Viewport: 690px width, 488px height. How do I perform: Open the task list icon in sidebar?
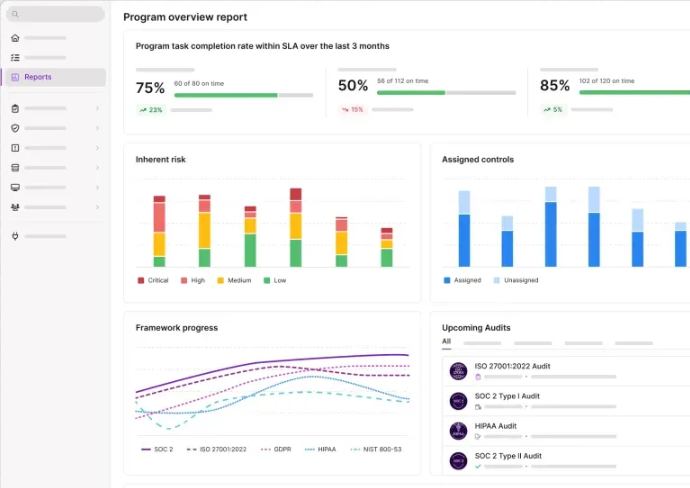point(15,57)
